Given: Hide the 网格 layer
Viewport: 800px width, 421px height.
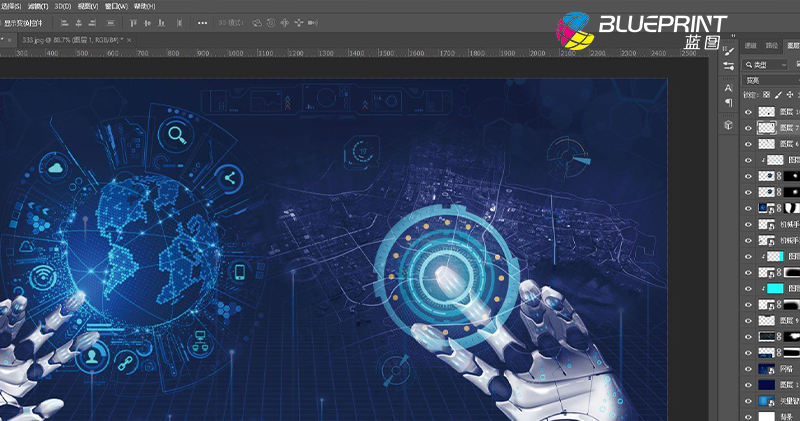Looking at the screenshot, I should click(748, 369).
